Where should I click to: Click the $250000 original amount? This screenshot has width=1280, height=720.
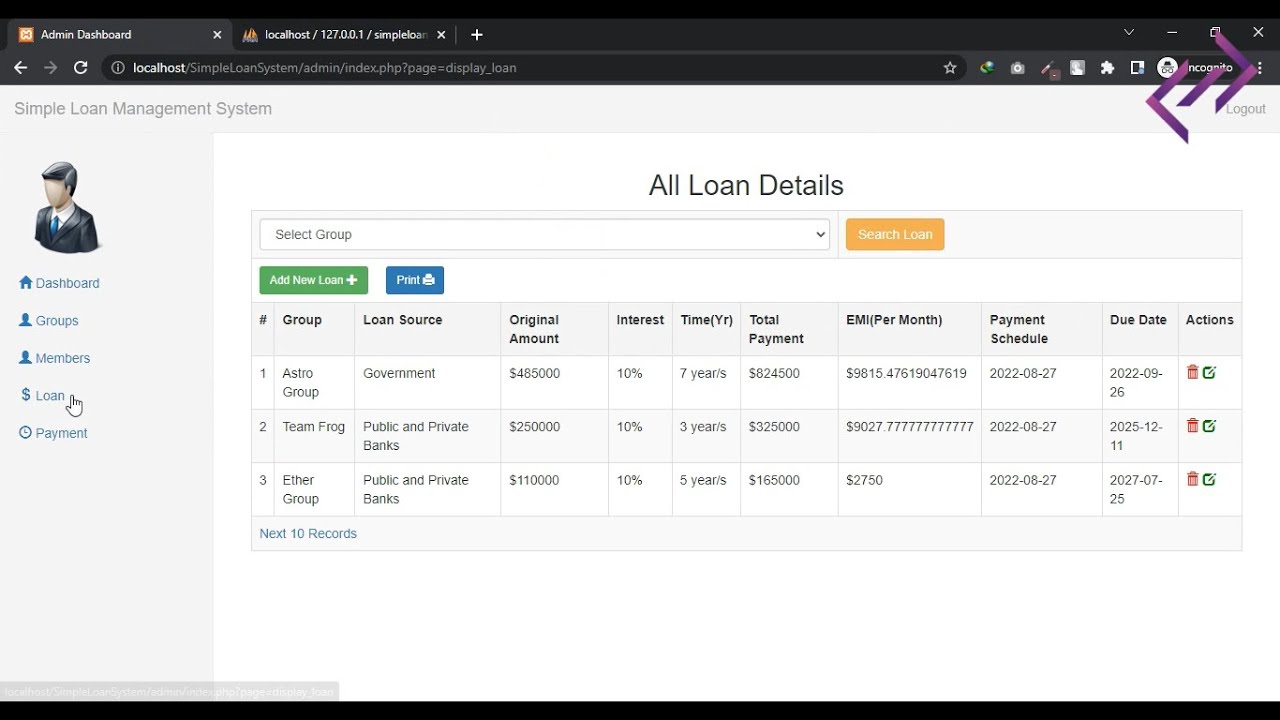[x=534, y=426]
